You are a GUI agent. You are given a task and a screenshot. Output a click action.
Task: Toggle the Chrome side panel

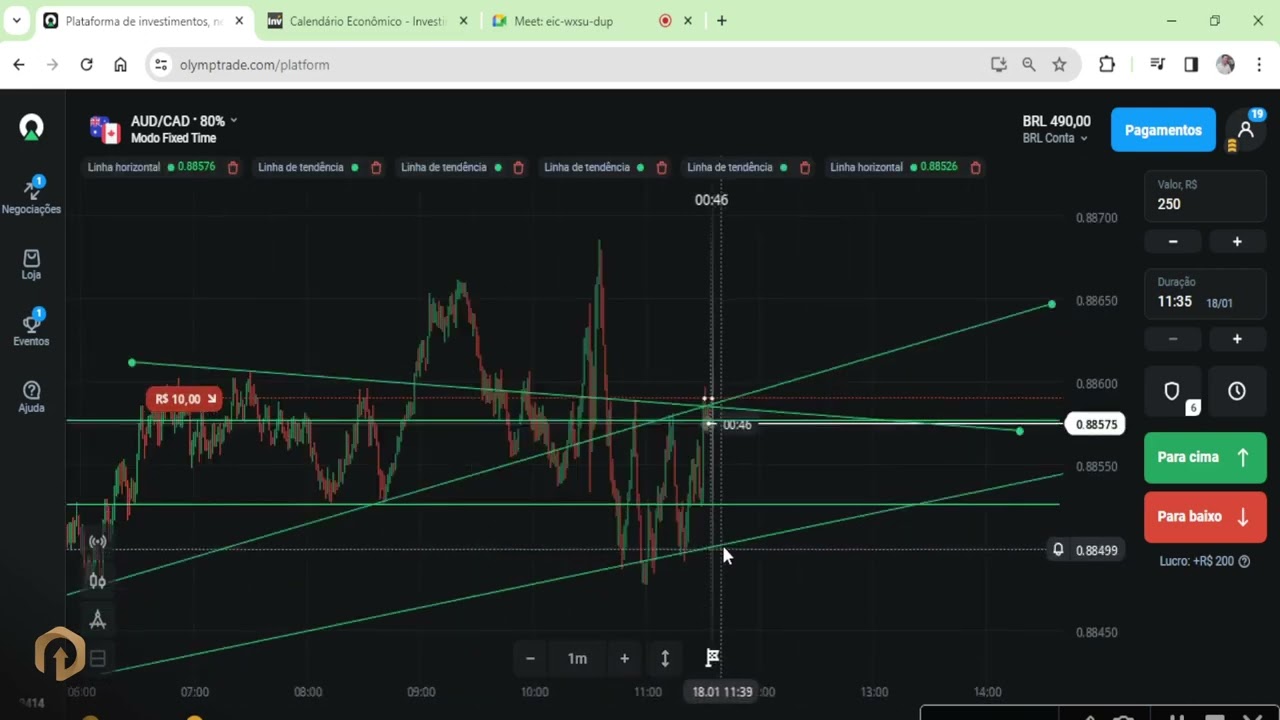[1191, 65]
